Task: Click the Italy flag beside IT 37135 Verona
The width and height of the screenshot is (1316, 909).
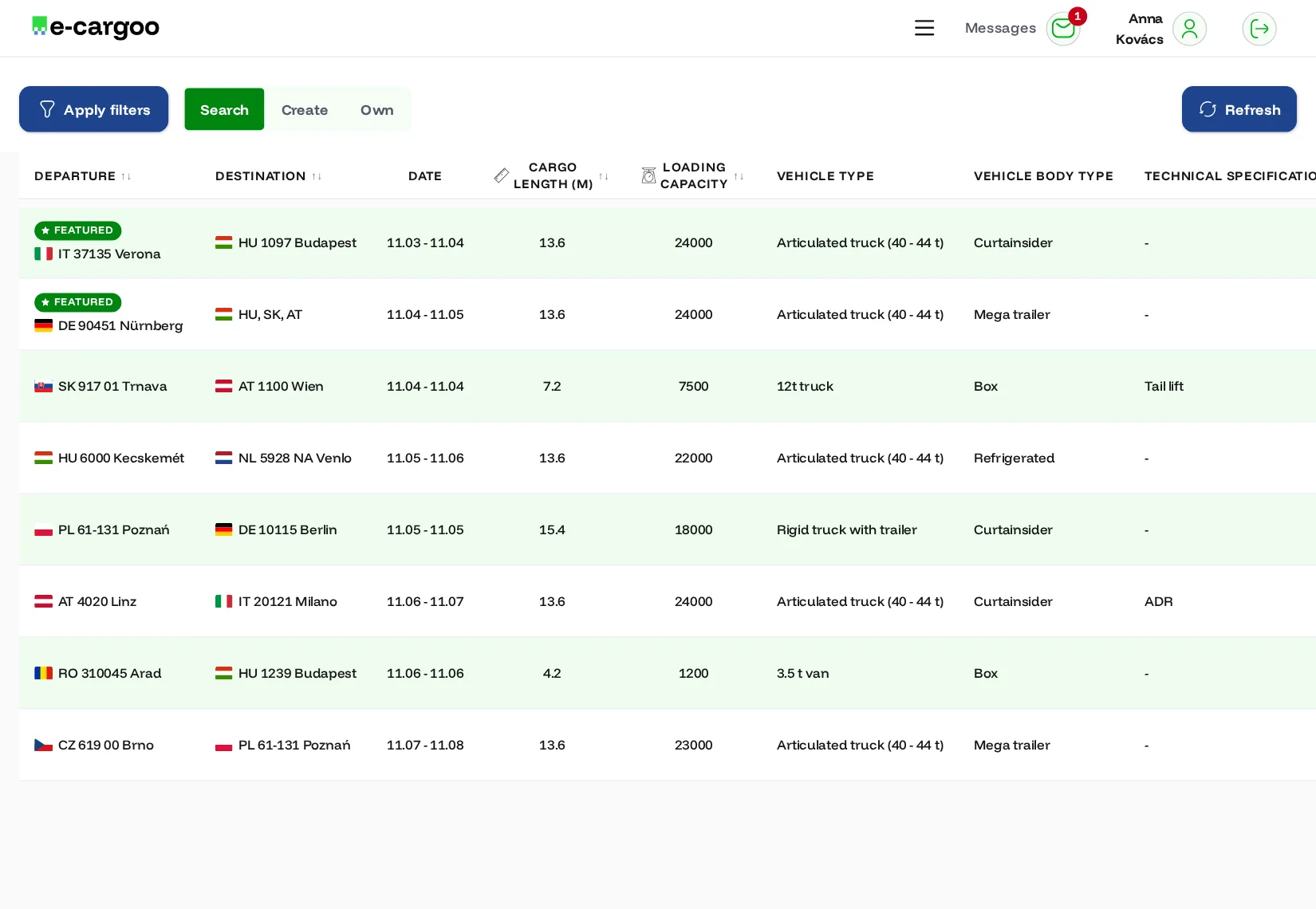Action: [44, 254]
